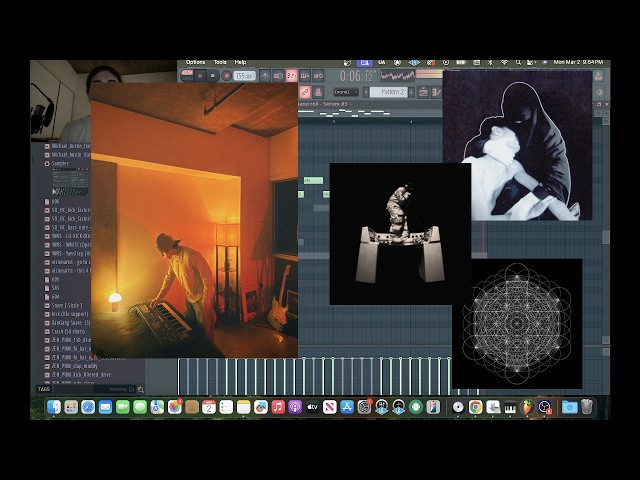
Task: Click the 0:06:12 time display
Action: point(357,76)
